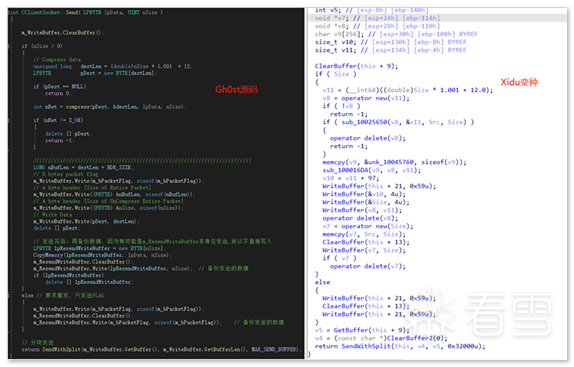Image resolution: width=574 pixels, height=367 pixels.
Task: Select the 'memcpy(v9, &unk_10045760, sizeof(v9));' line
Action: [395, 162]
